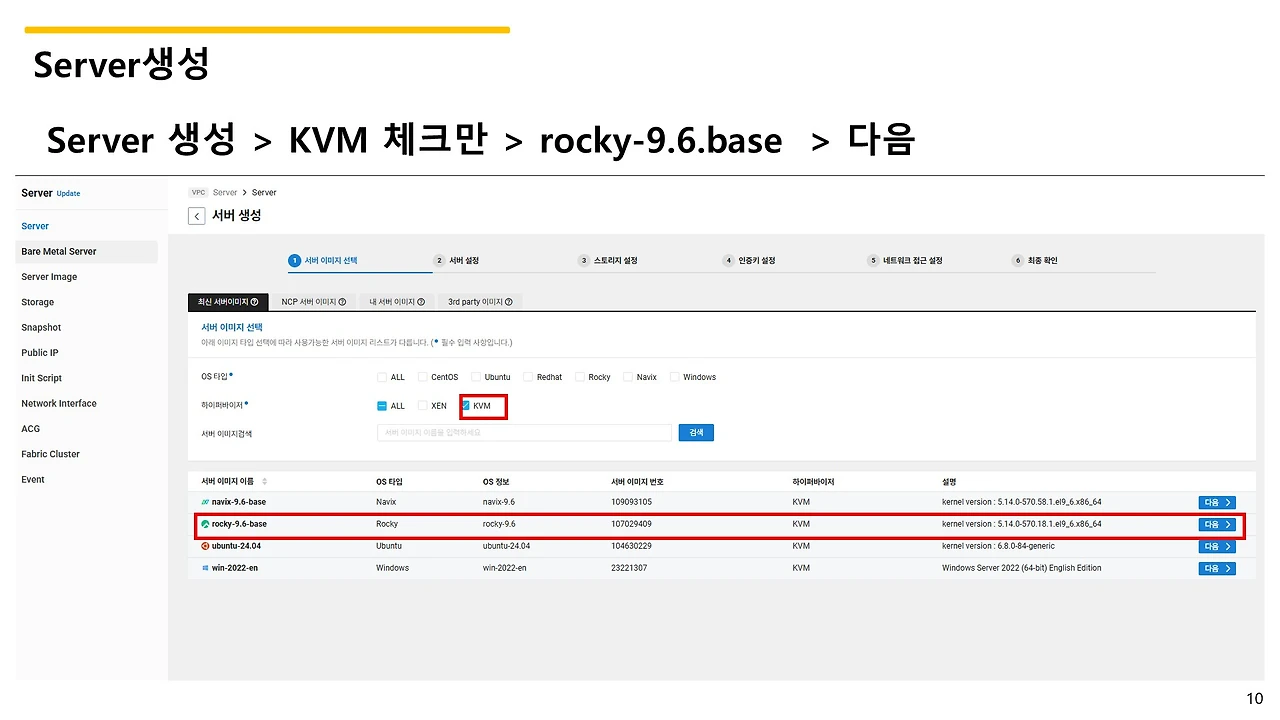Screen dimensions: 1280x720
Task: Select step 6 최종 확인
Action: [1035, 261]
